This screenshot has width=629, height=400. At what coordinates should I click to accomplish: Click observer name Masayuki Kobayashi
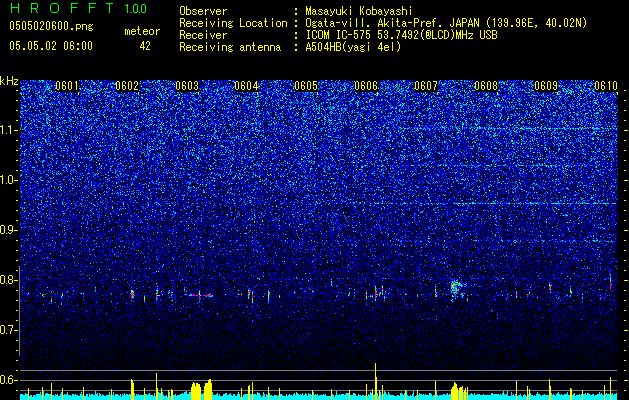click(x=359, y=11)
